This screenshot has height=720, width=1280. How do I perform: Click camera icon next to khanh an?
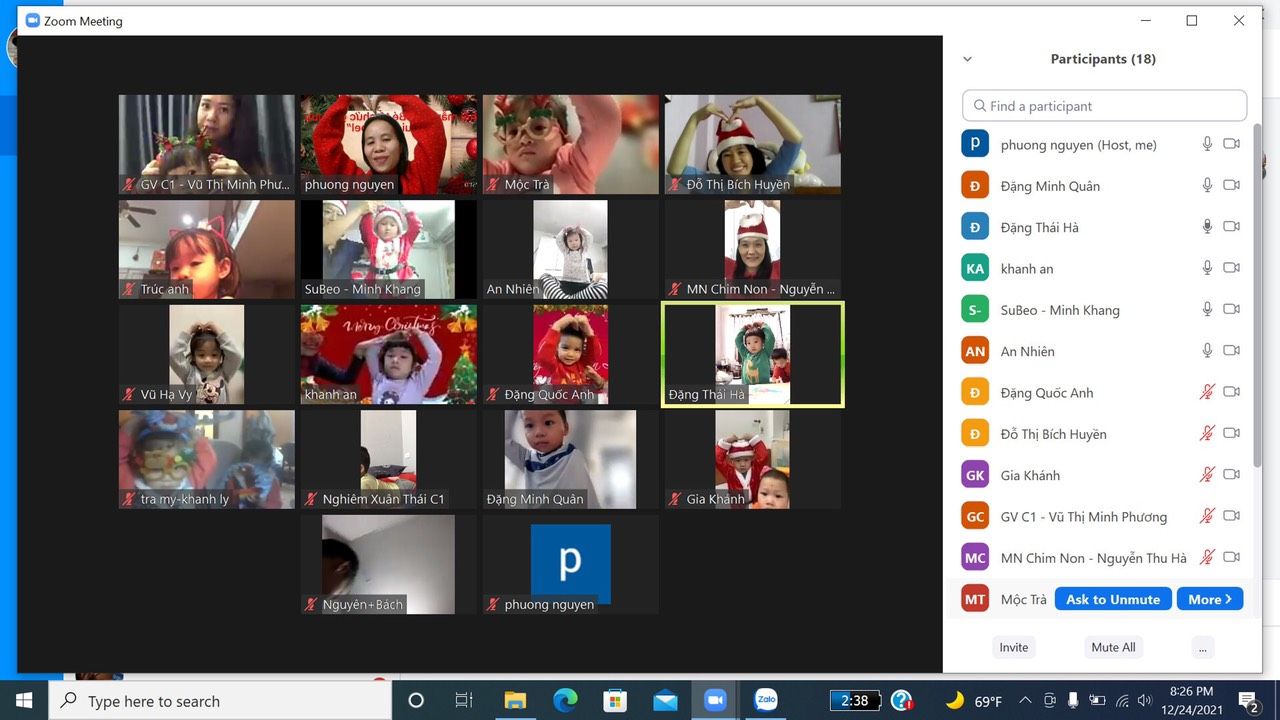[x=1231, y=268]
